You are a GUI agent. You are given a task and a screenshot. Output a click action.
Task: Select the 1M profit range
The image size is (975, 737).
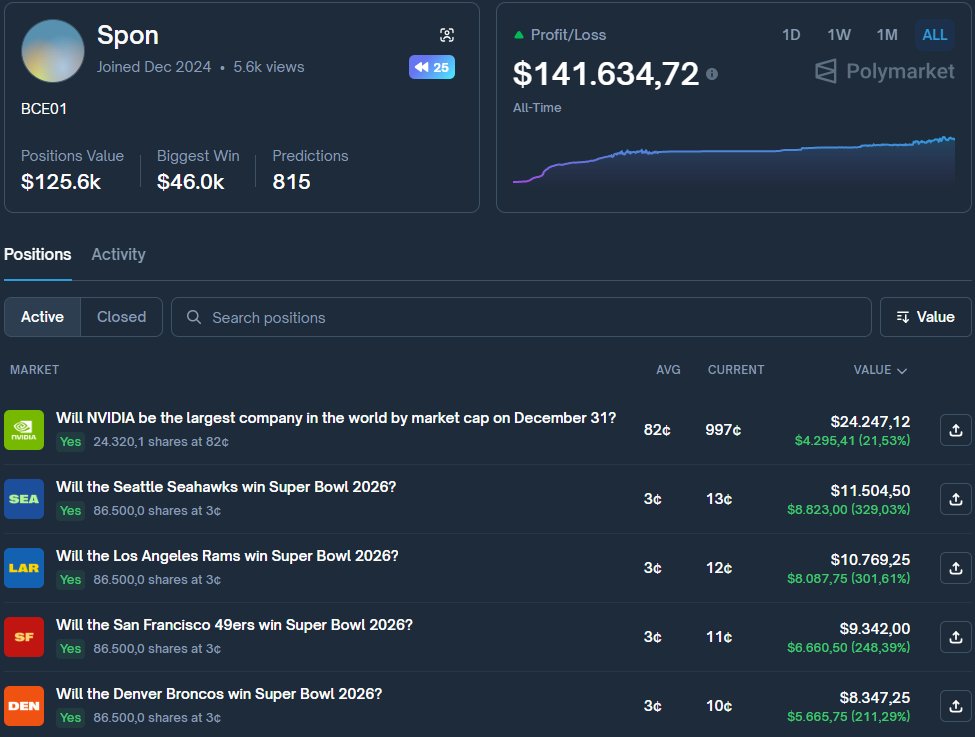(887, 35)
